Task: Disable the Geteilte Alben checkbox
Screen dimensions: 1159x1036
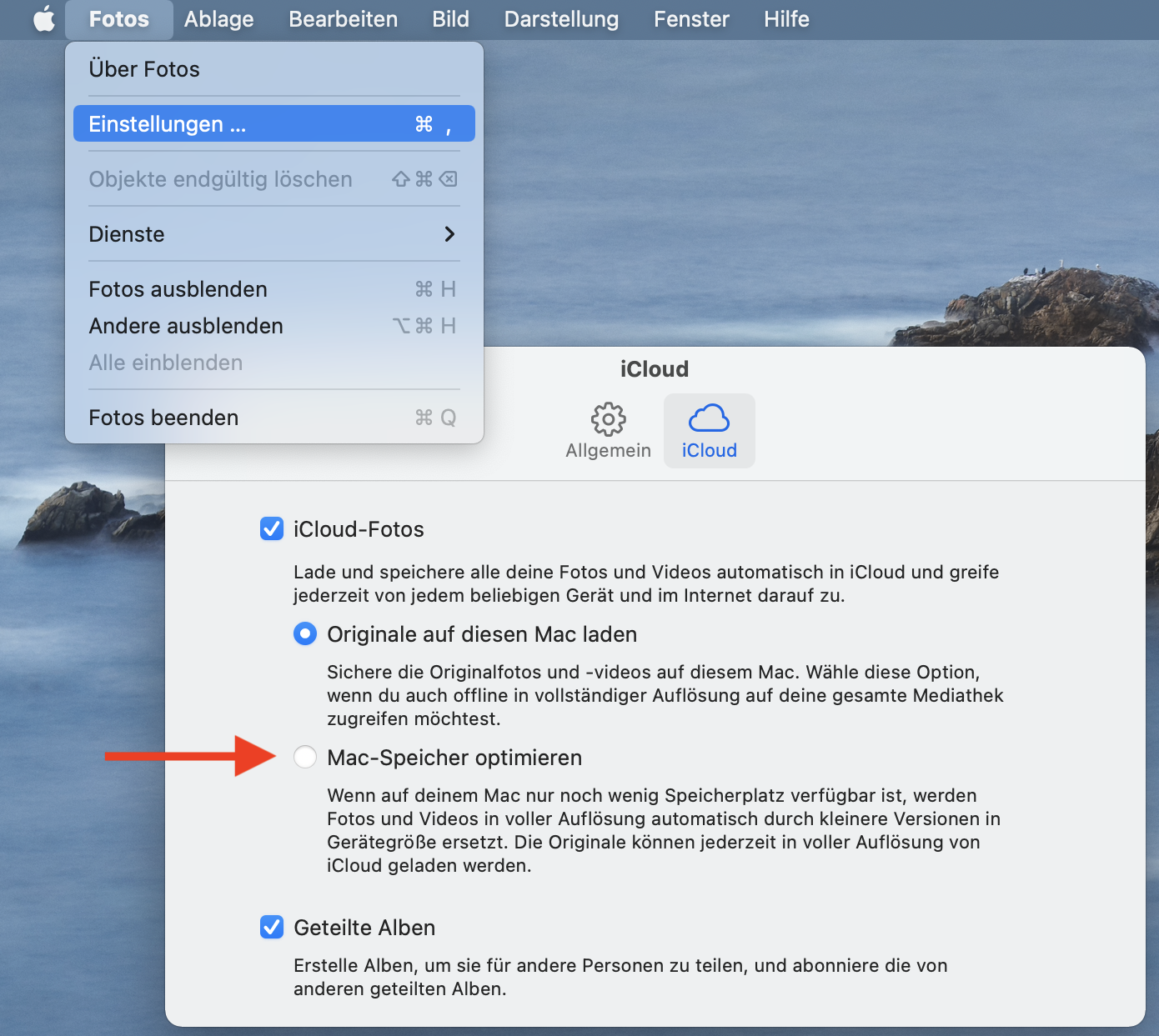Action: 272,927
